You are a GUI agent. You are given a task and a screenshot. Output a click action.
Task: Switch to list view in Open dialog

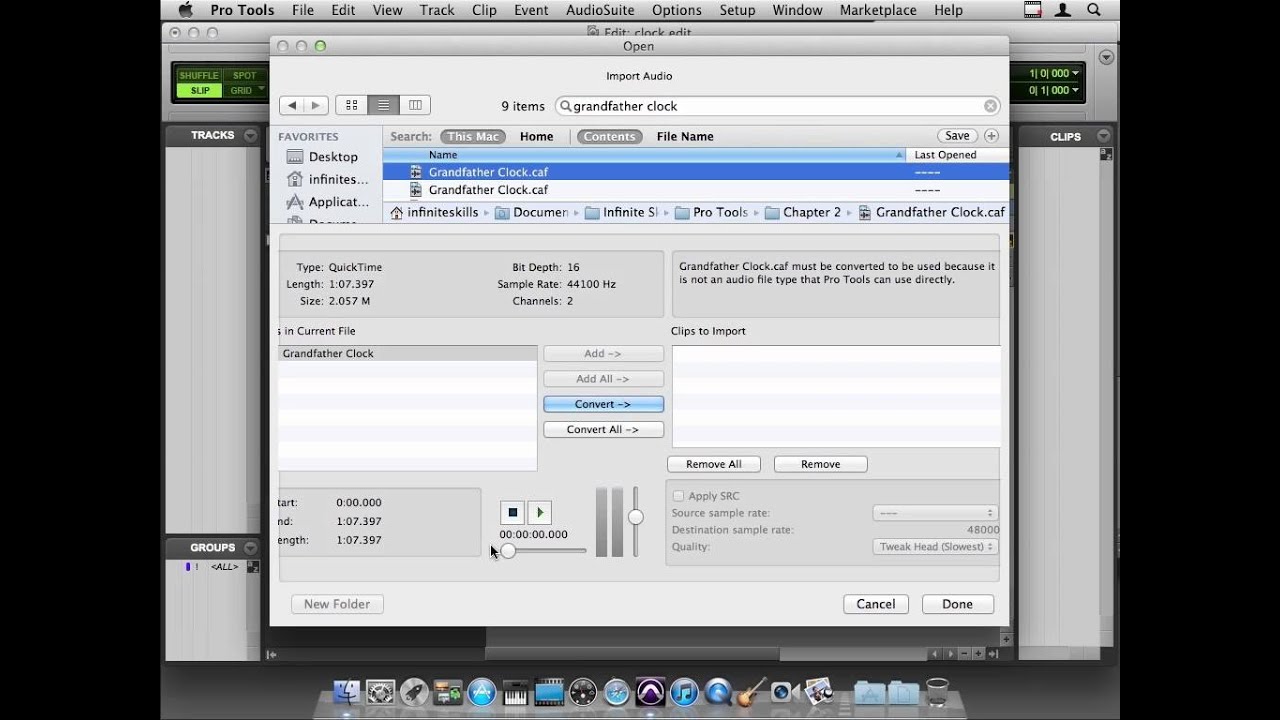[x=383, y=105]
